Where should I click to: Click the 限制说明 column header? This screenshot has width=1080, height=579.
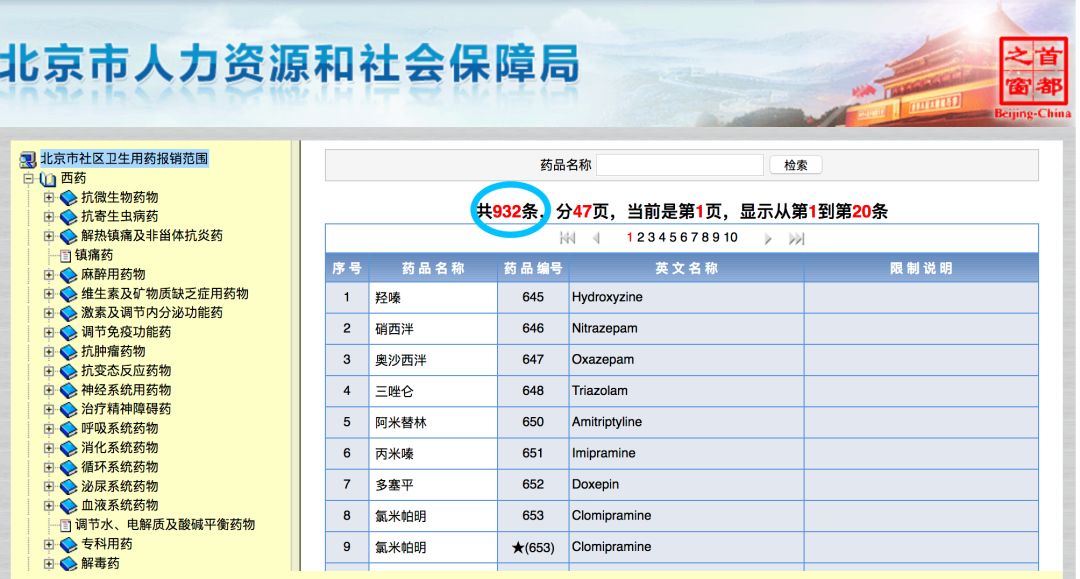(x=922, y=269)
